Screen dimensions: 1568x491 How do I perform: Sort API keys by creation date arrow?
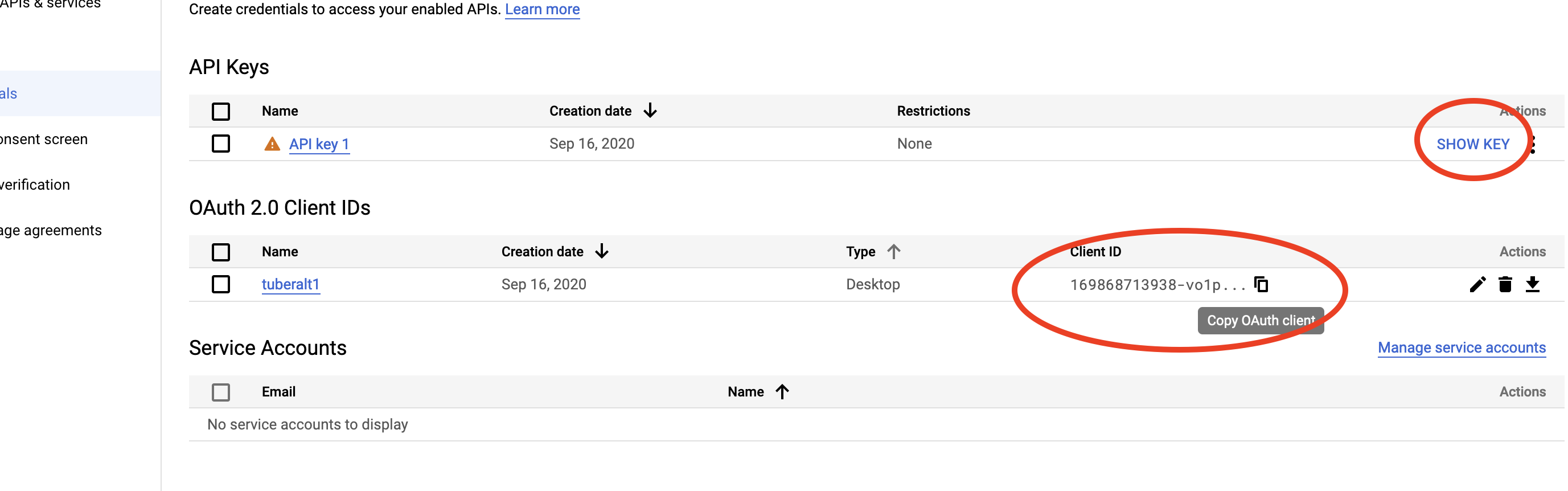point(650,111)
